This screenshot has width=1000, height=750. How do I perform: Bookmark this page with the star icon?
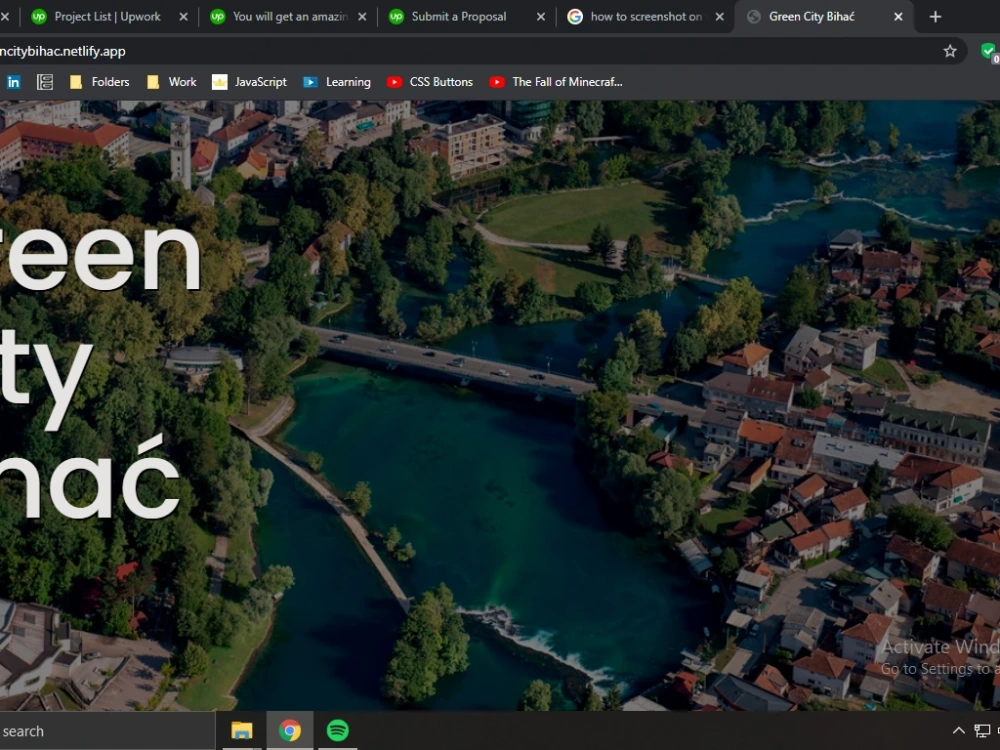pos(950,51)
